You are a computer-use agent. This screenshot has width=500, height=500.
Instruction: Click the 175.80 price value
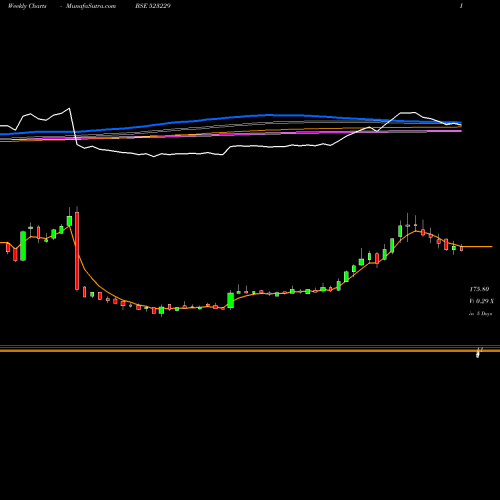point(479,289)
